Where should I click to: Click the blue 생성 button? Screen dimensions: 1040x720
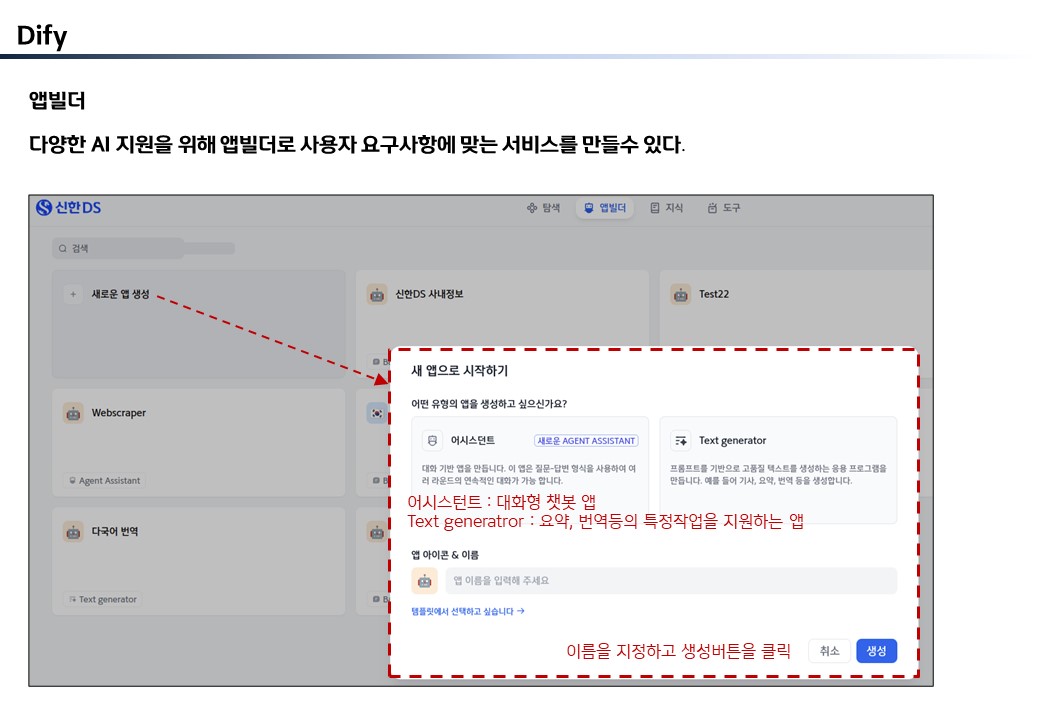coord(876,651)
